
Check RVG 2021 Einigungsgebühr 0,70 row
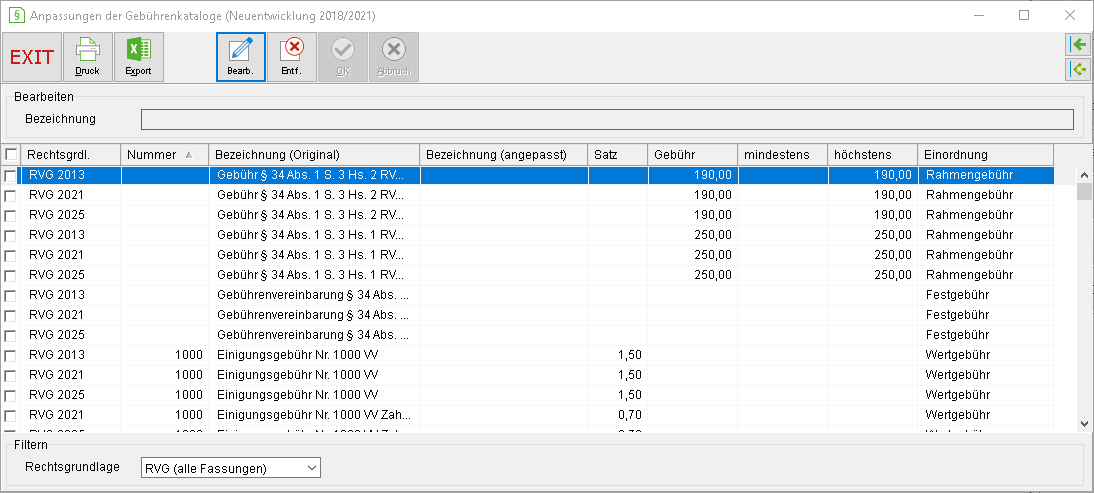(10, 416)
